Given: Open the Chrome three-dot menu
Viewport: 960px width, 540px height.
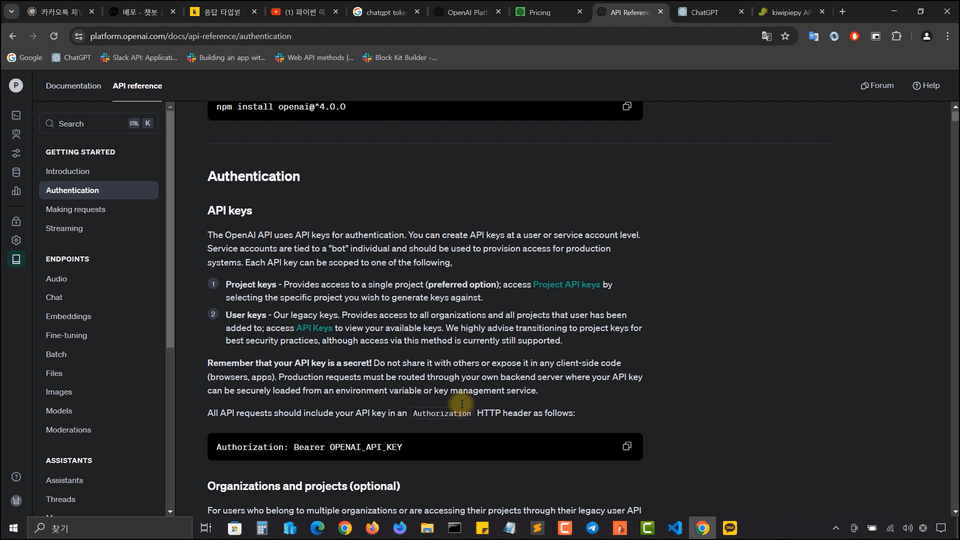Looking at the screenshot, I should tap(947, 36).
